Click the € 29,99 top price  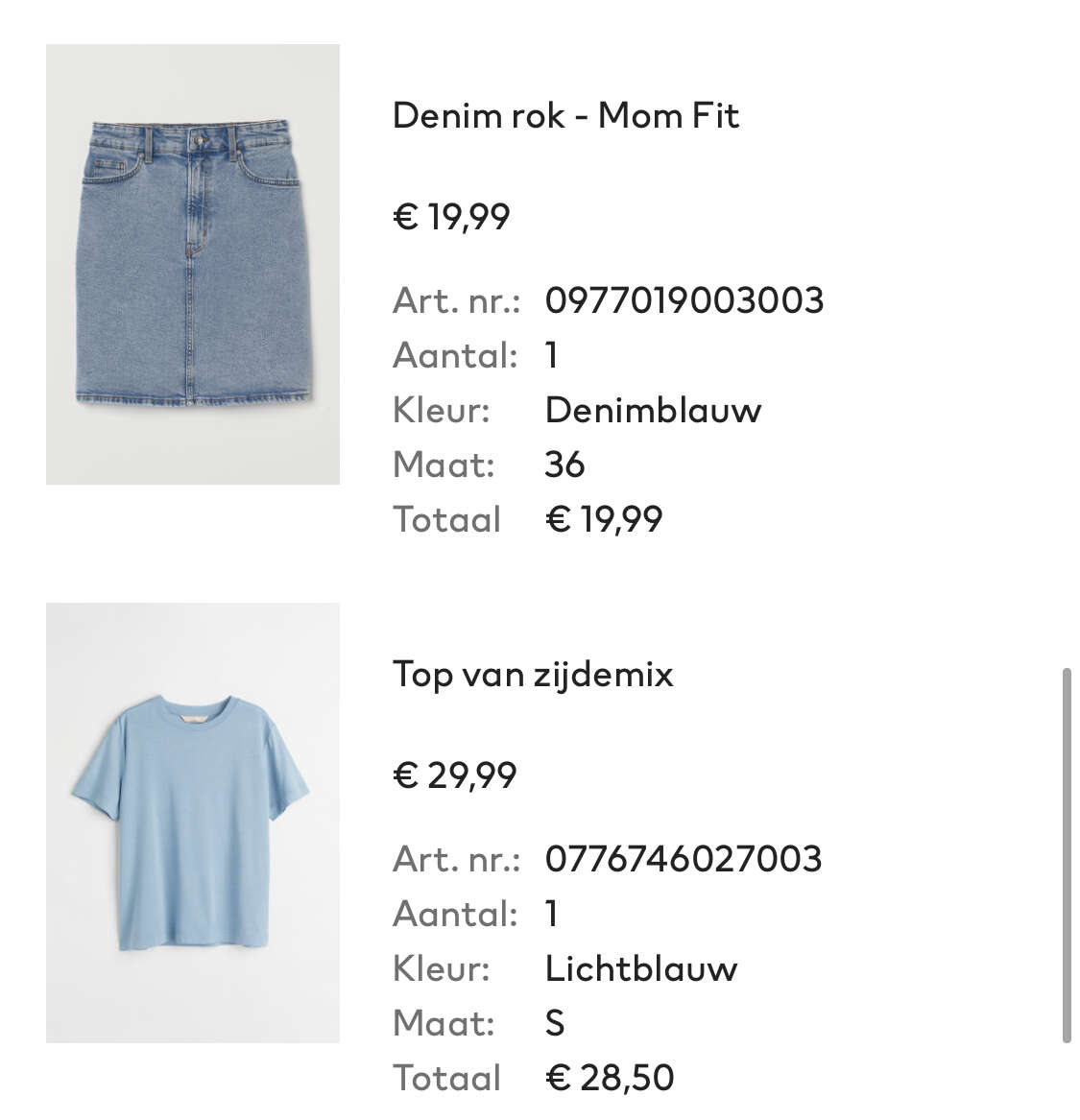click(x=454, y=775)
